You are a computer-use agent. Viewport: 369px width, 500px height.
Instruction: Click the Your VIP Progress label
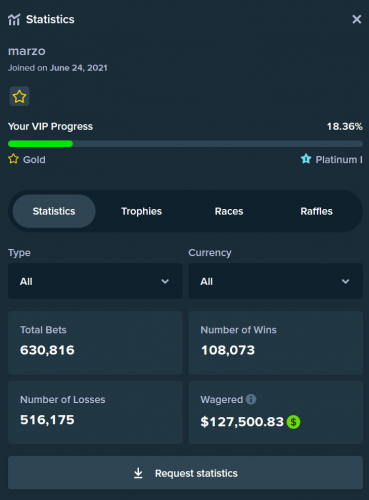tap(50, 126)
